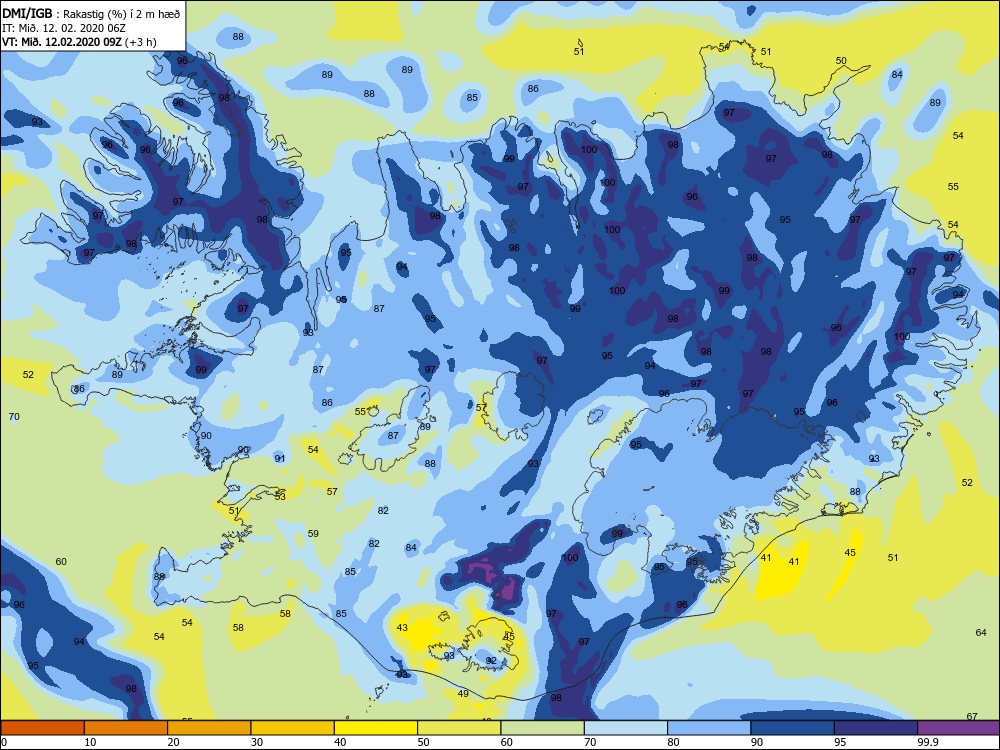Click the amber 30–40 legend swatch

(x=292, y=728)
